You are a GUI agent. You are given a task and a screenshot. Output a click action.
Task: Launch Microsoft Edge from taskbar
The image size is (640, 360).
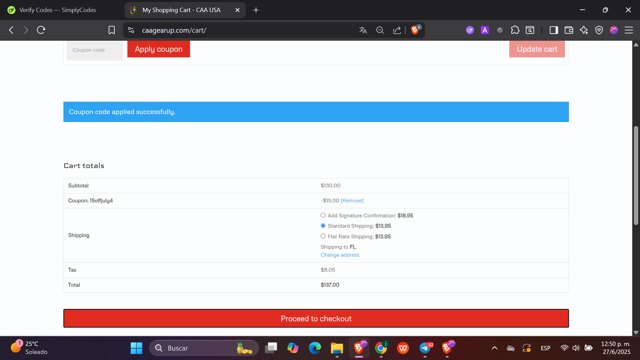point(315,348)
